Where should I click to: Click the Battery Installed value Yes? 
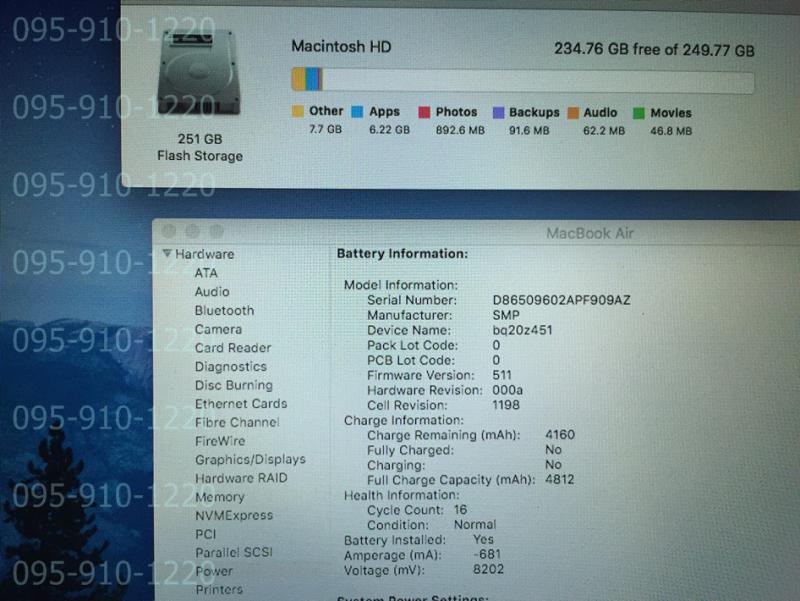(x=483, y=539)
